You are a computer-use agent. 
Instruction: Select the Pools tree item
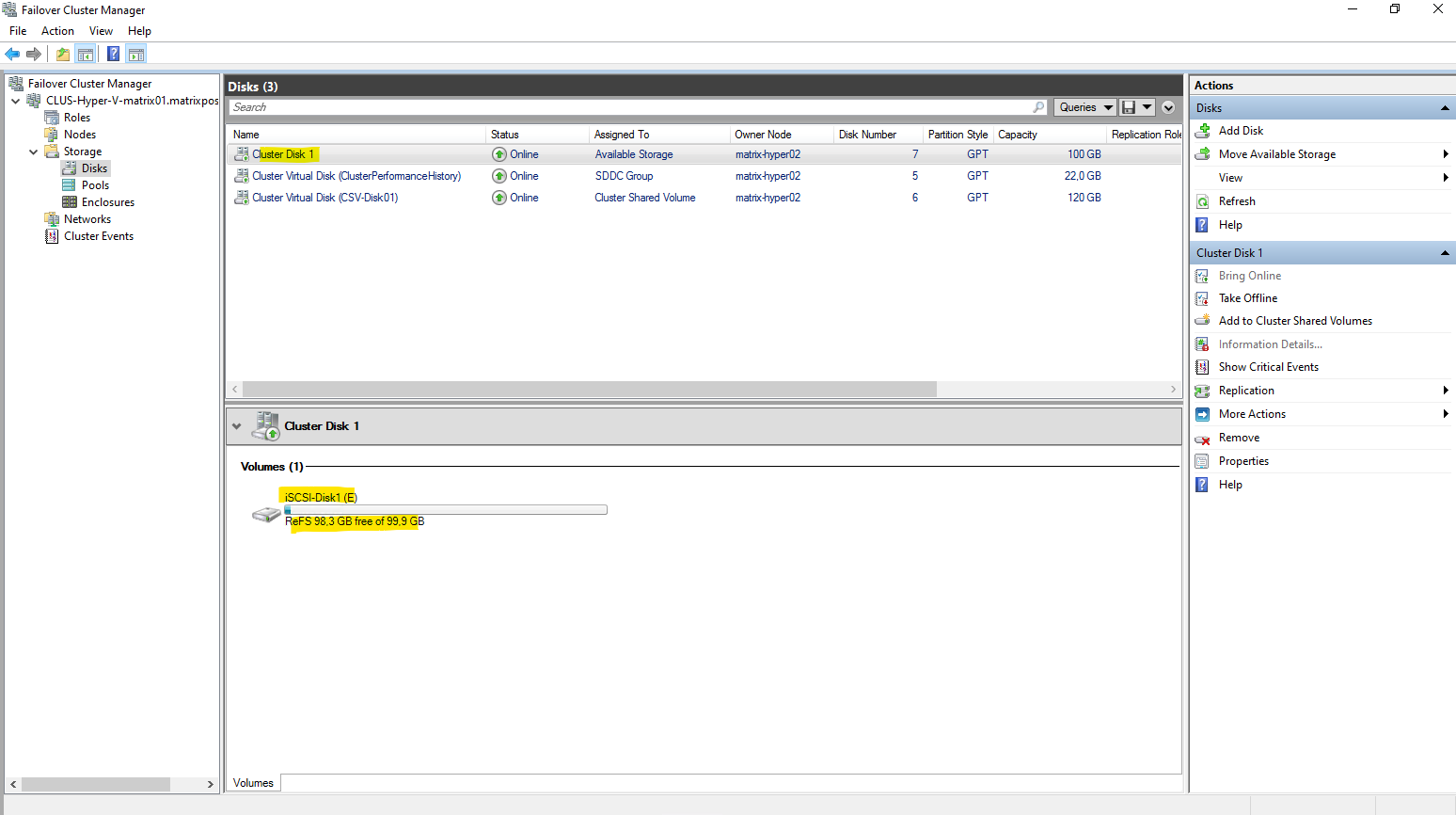coord(95,185)
